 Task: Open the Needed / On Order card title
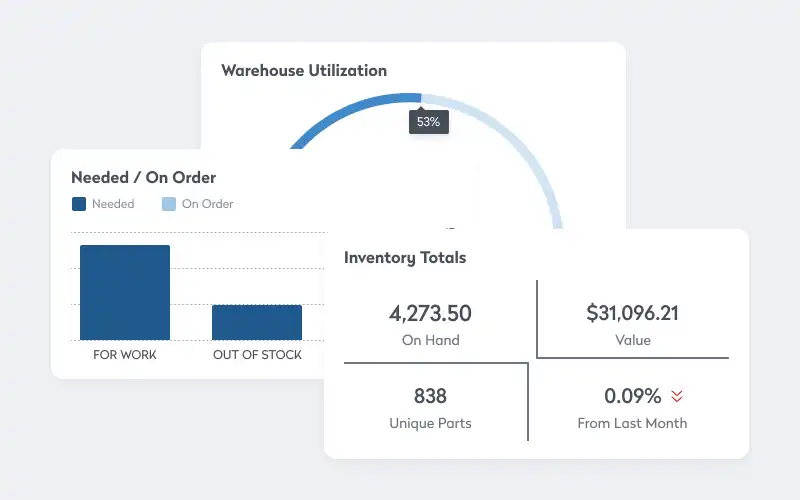[143, 178]
